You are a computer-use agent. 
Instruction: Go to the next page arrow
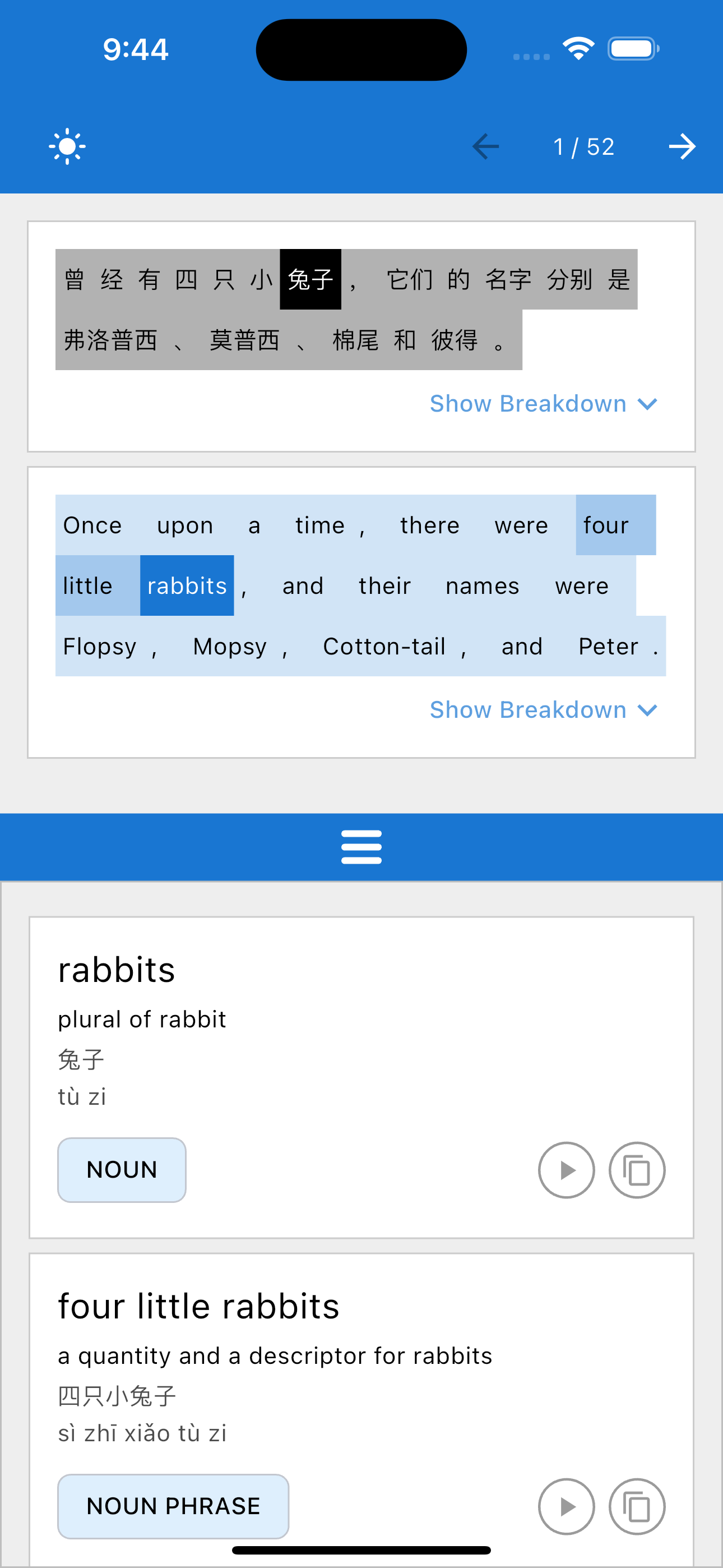point(682,146)
